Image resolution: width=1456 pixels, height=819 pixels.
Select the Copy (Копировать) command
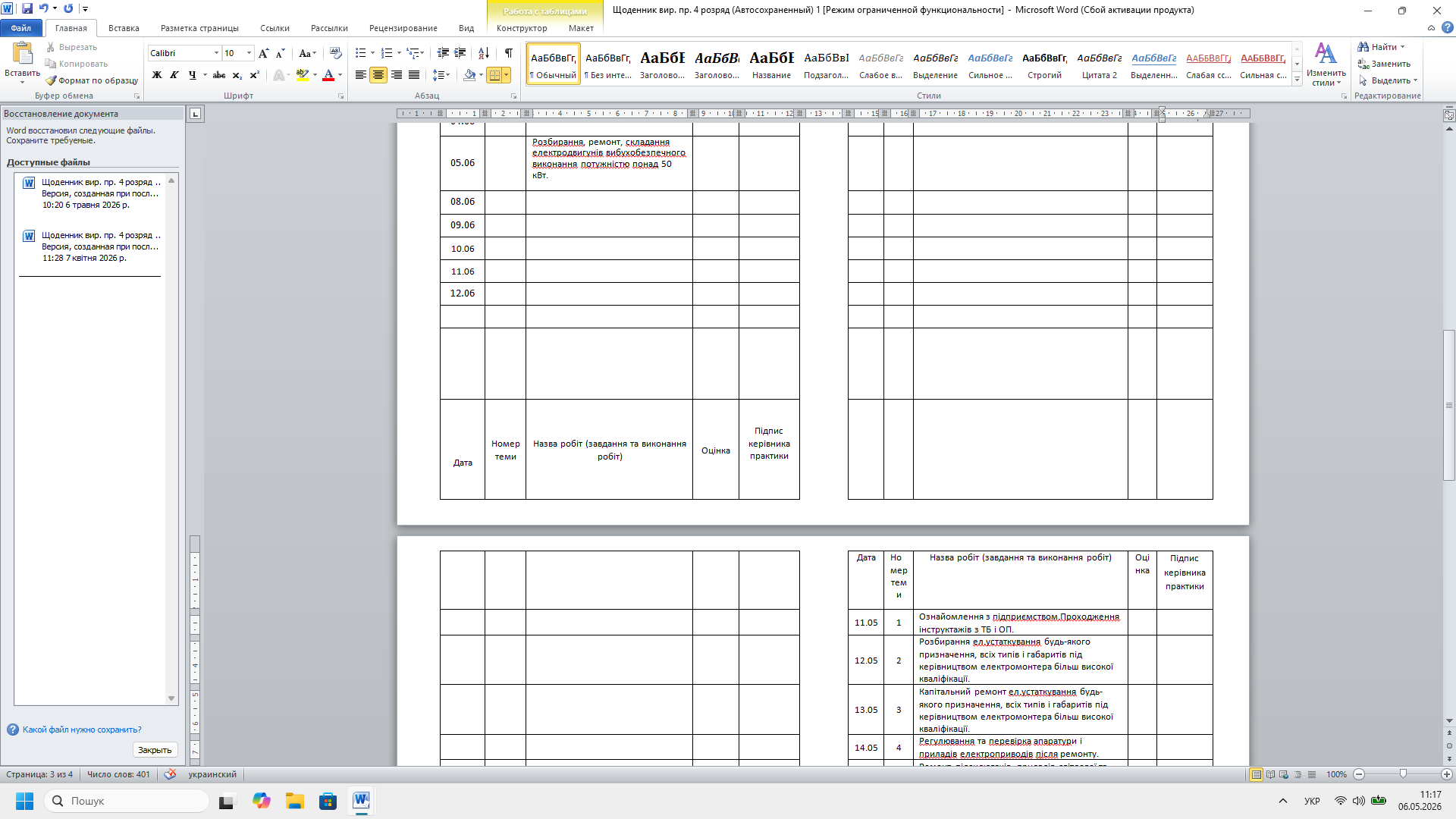click(77, 64)
